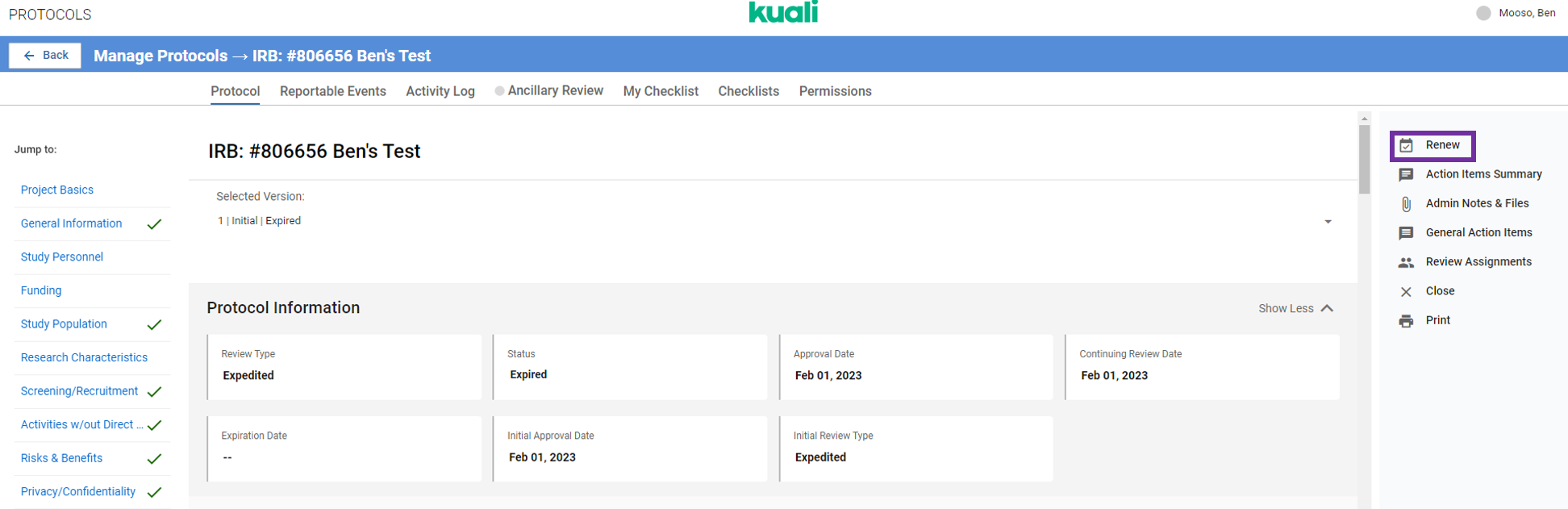Open the Selected Version 1 Initial Expired selector
This screenshot has height=509, width=1568.
[258, 221]
